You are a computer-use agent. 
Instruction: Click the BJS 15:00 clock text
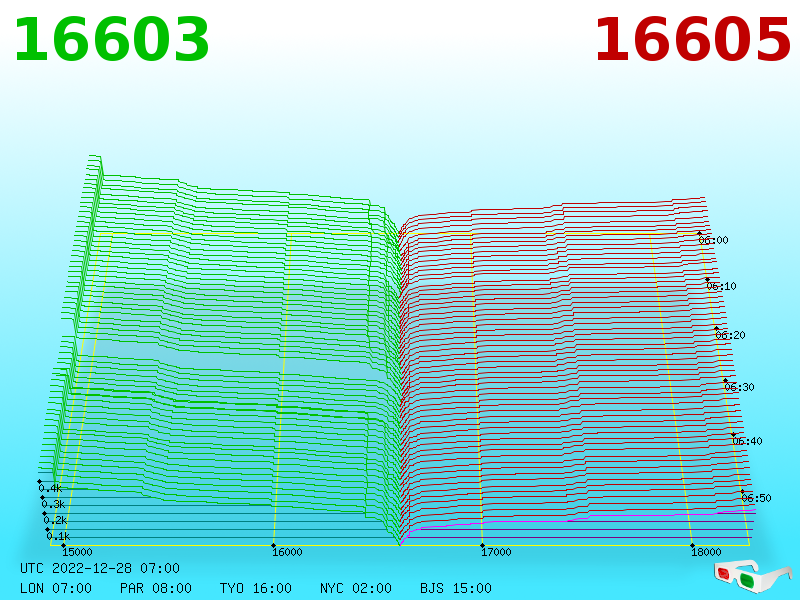coord(456,588)
